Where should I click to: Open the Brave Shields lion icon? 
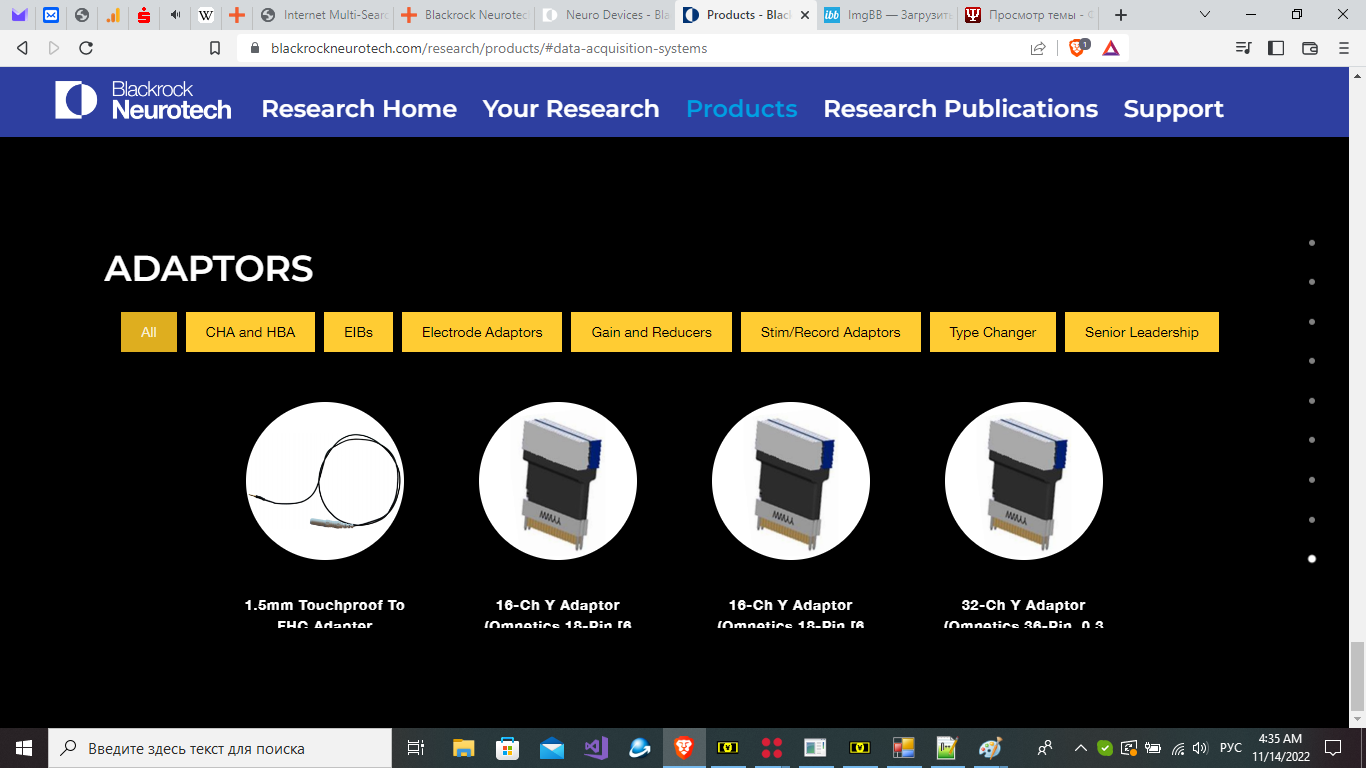[x=1078, y=47]
